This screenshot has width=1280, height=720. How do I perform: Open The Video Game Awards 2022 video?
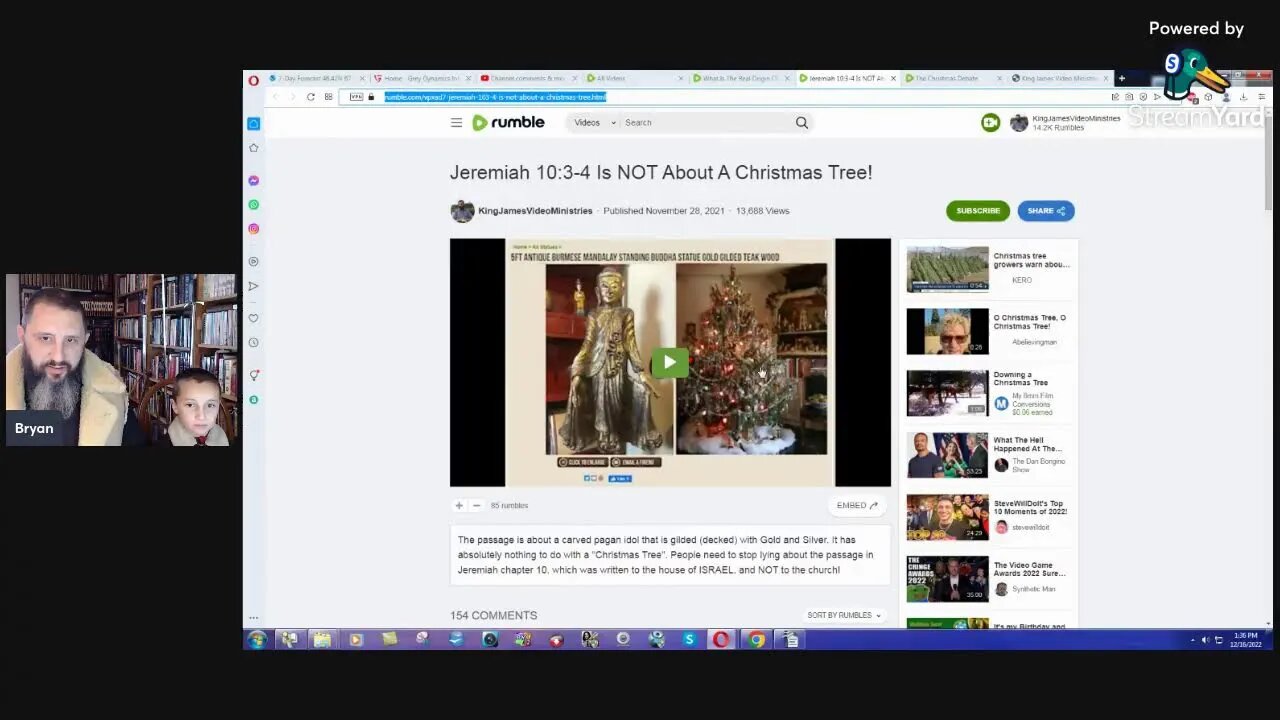click(947, 579)
